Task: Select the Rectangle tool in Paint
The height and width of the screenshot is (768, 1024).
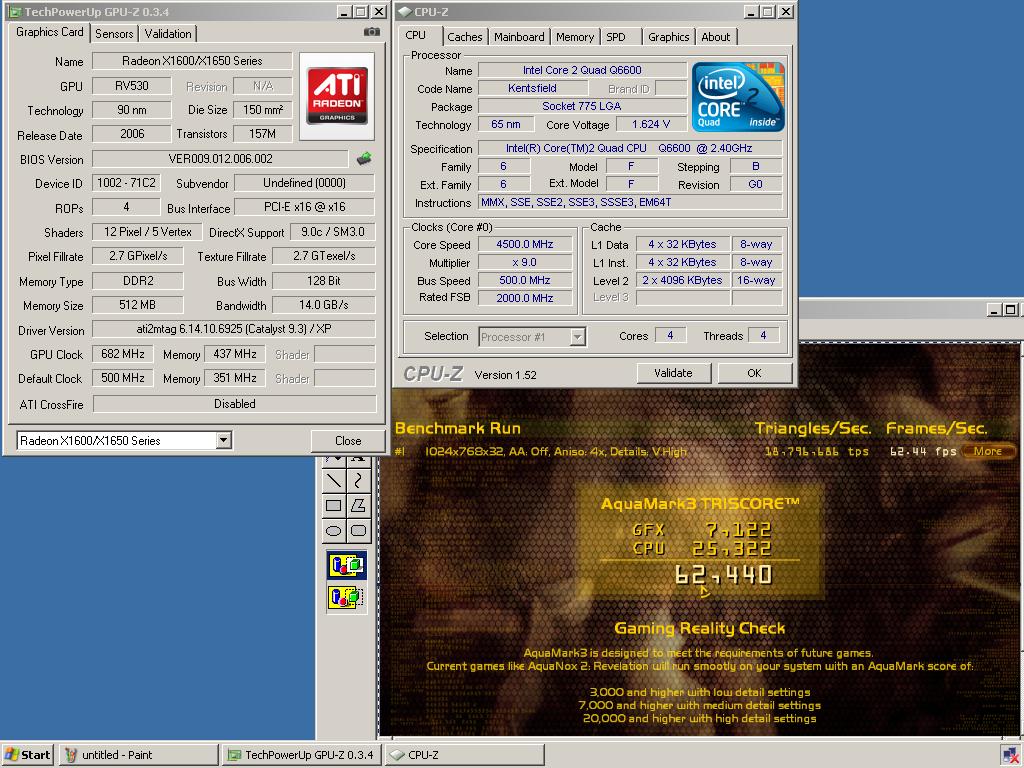Action: [x=334, y=505]
